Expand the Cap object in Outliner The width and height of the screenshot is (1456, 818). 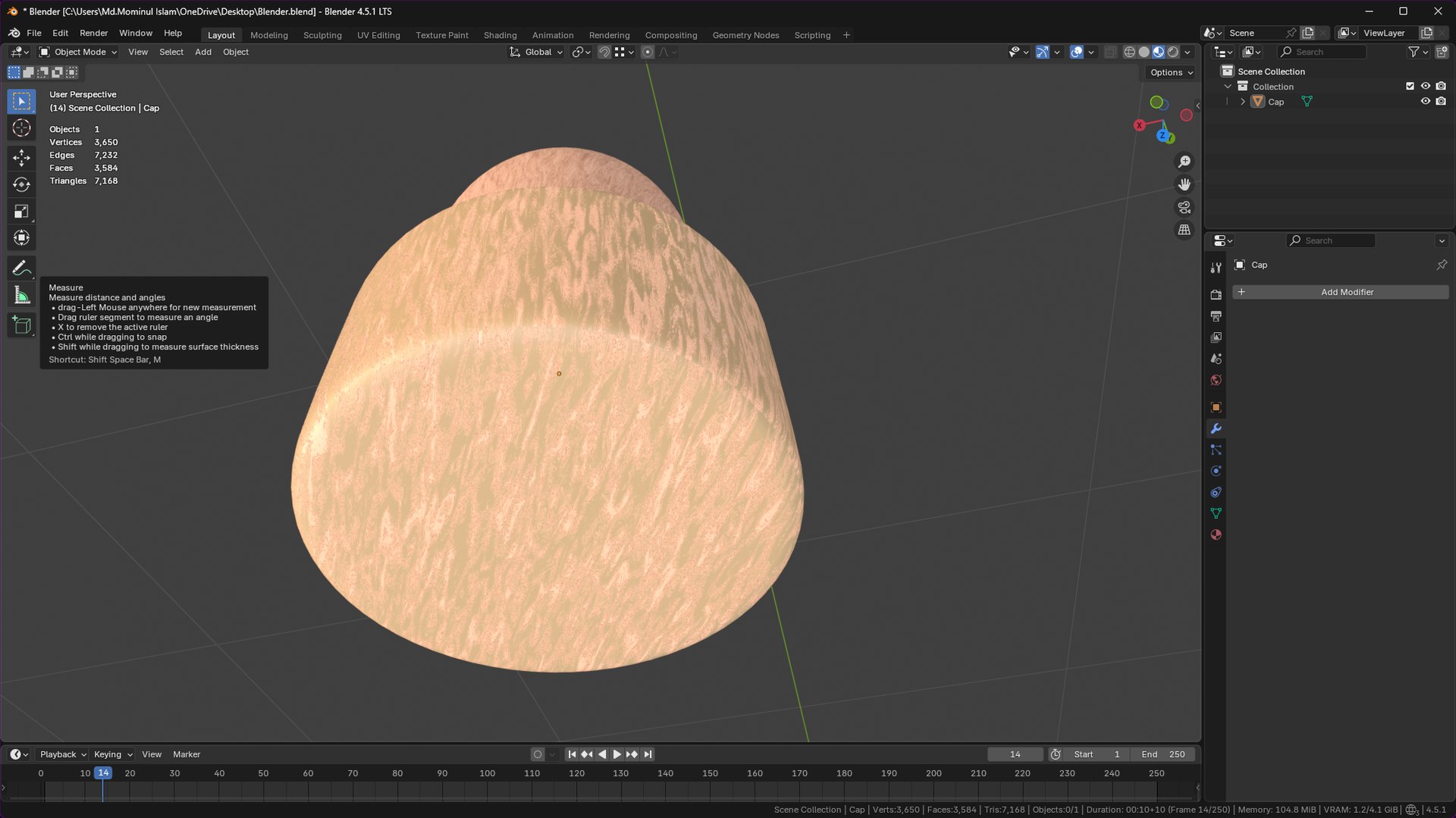1242,102
